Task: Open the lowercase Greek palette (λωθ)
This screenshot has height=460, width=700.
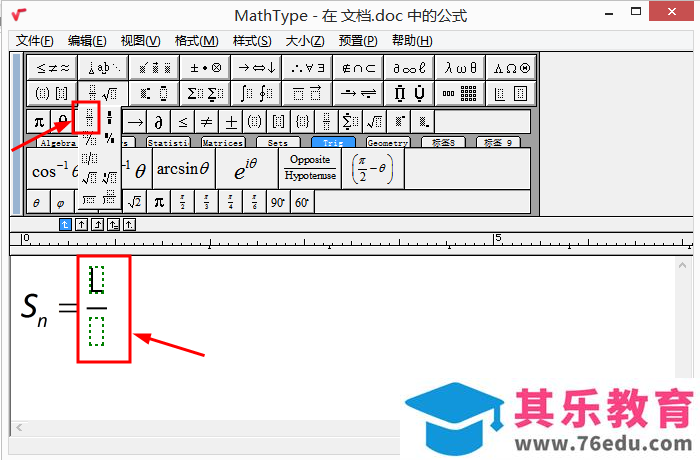Action: tap(460, 67)
